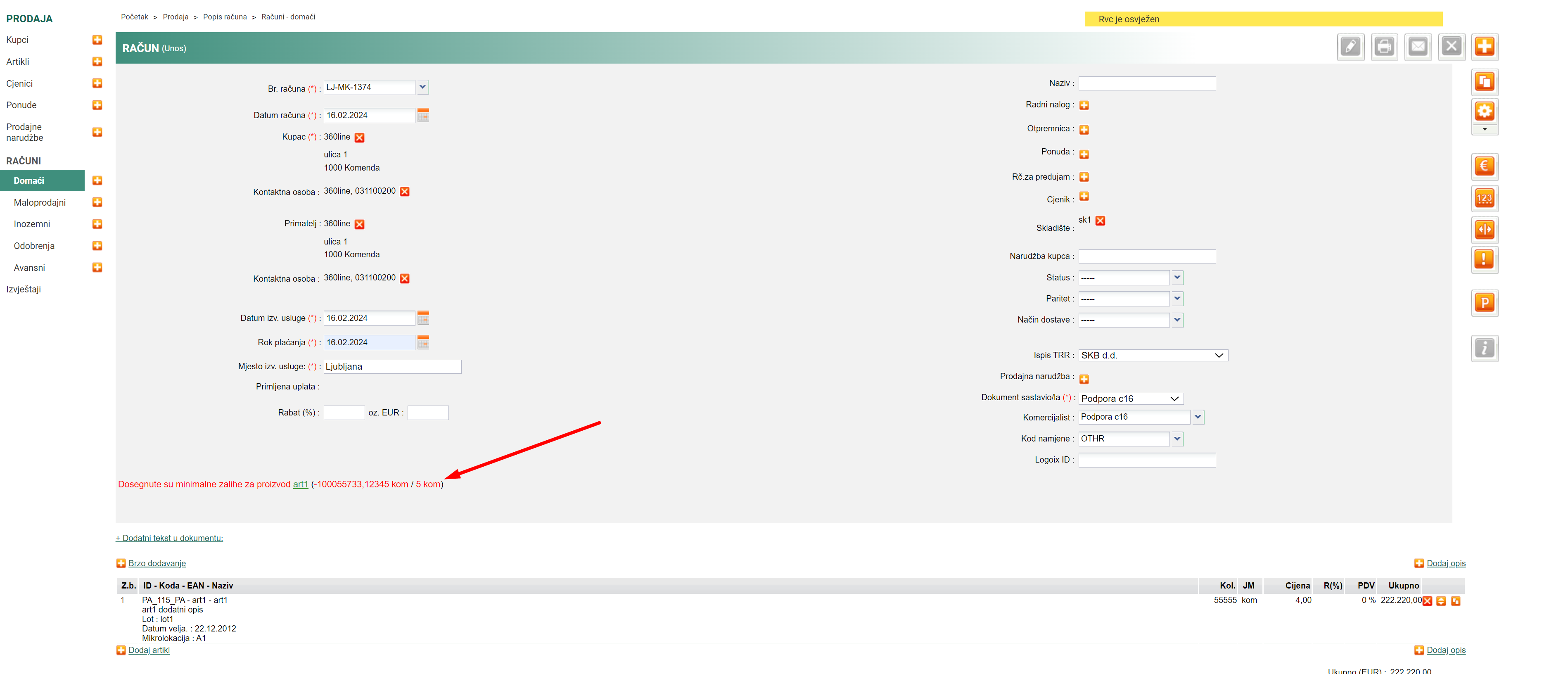The width and height of the screenshot is (1568, 674).
Task: Open calendar picker for Datum računa
Action: [x=423, y=115]
